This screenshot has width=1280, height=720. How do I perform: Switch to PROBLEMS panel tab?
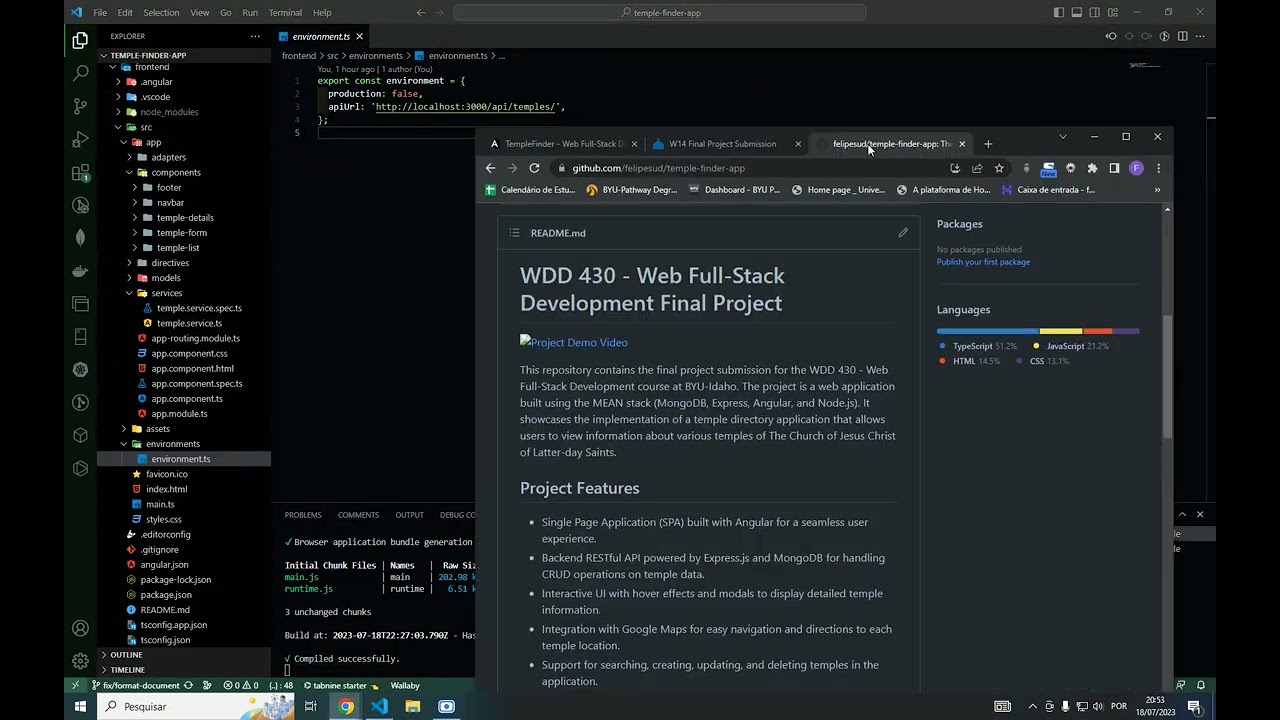tap(303, 515)
